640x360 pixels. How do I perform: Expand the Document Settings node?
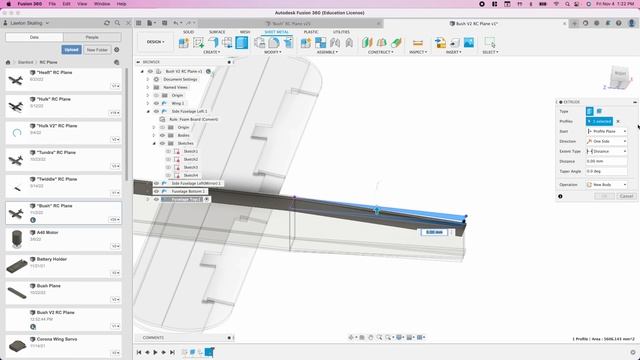148,79
